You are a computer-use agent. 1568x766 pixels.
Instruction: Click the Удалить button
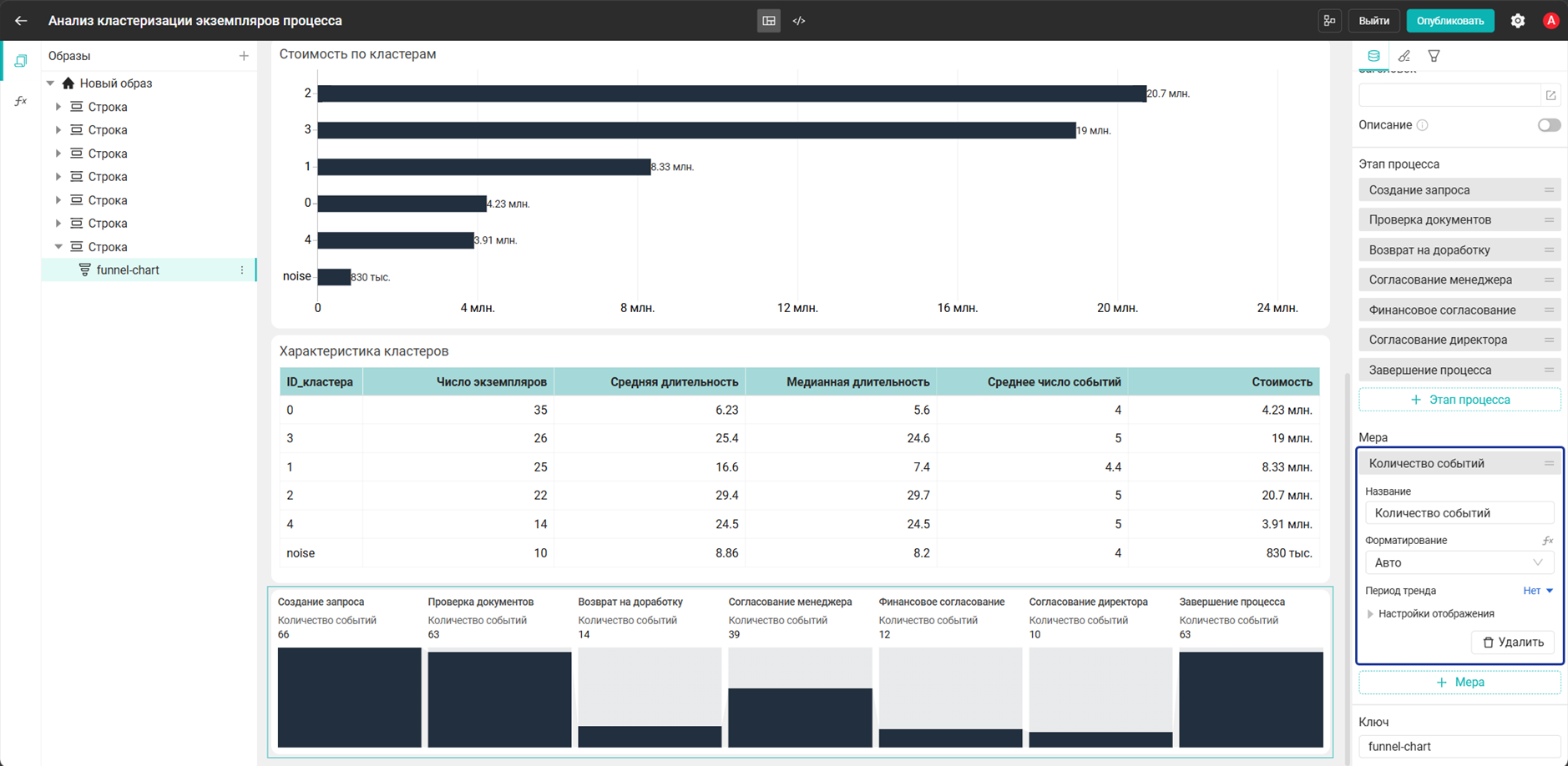tap(1513, 643)
